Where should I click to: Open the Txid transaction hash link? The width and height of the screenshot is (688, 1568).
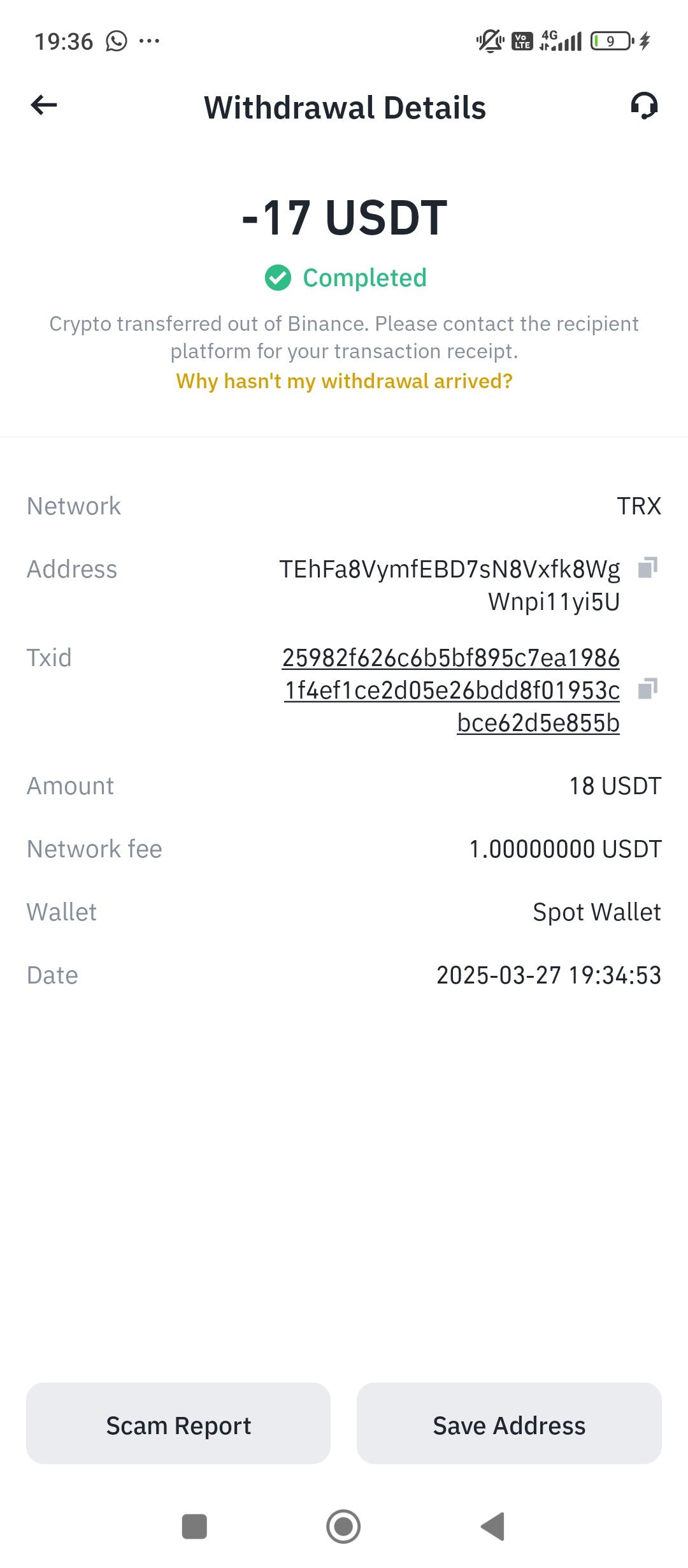[451, 690]
